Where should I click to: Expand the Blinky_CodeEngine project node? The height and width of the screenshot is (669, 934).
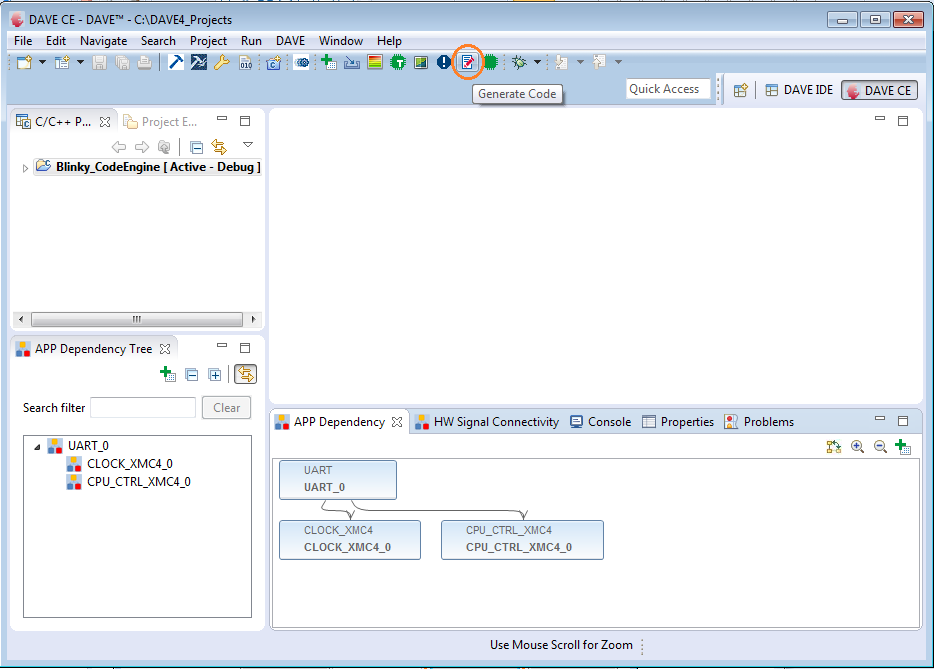(25, 168)
